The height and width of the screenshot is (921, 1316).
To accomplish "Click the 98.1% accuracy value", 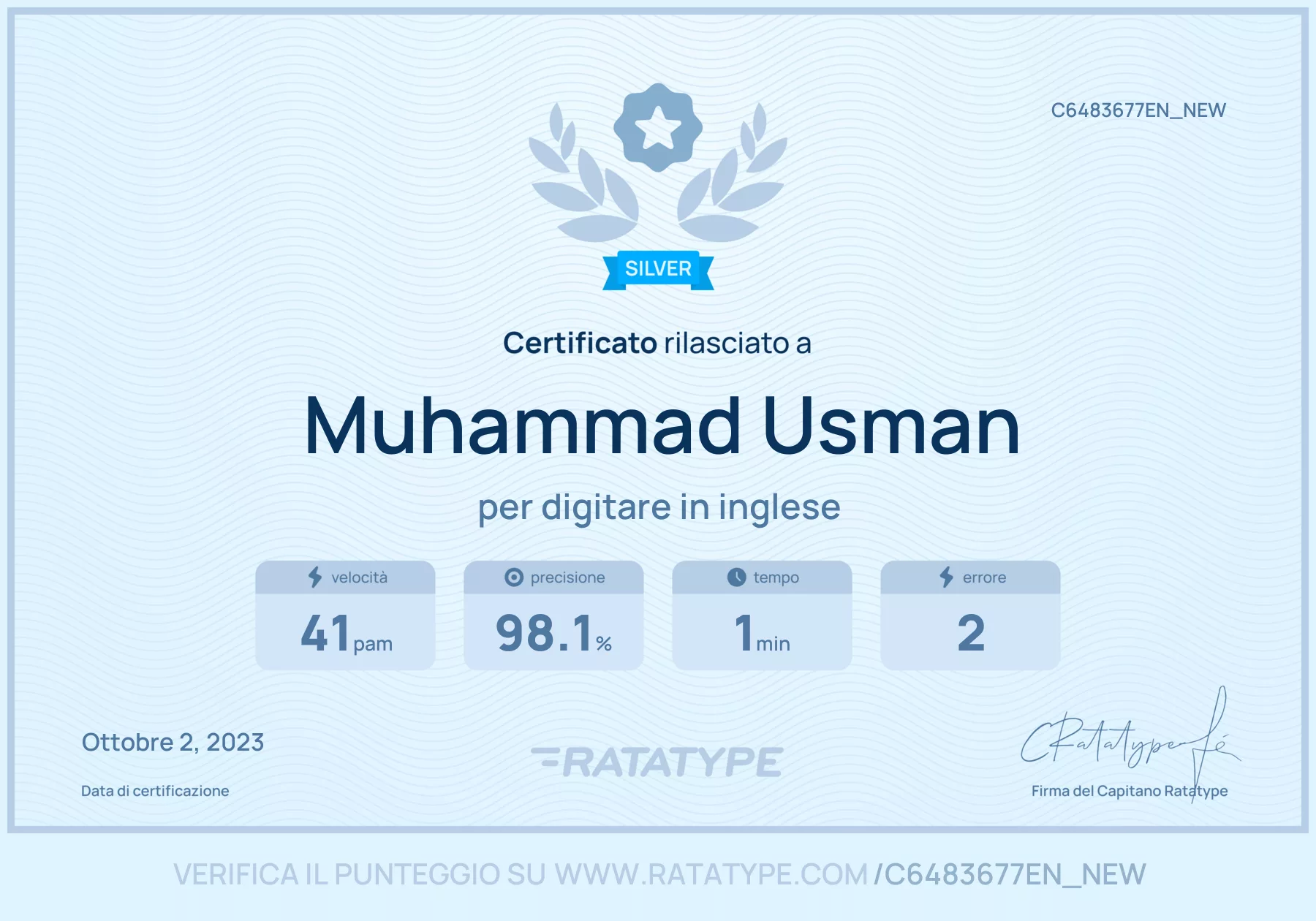I will 553,633.
